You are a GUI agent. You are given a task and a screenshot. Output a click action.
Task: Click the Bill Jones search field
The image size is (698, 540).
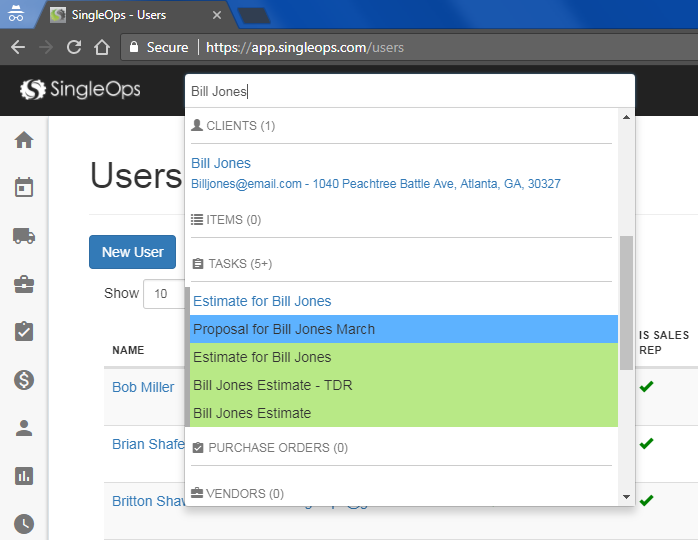point(410,91)
